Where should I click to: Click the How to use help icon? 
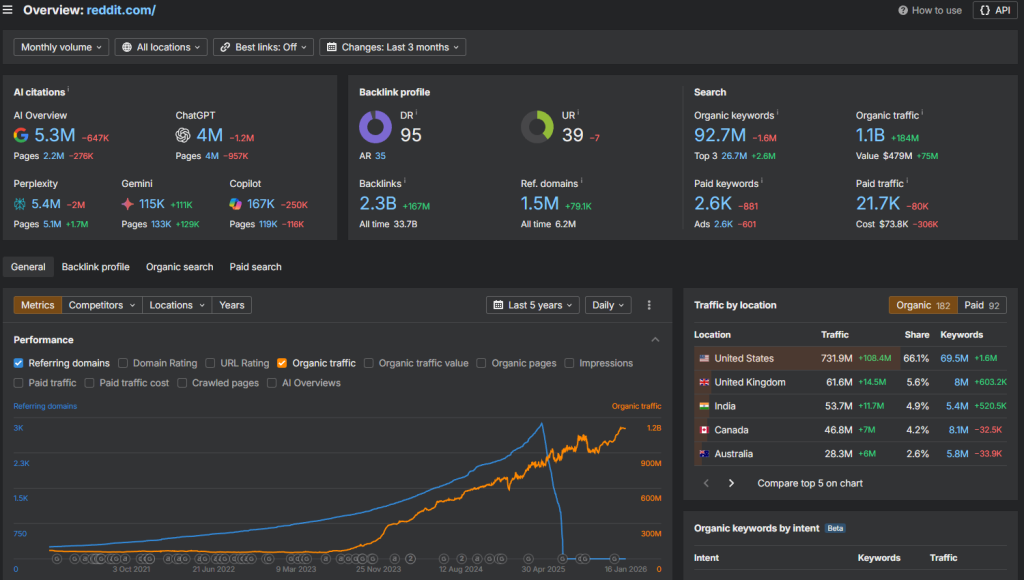coord(903,10)
